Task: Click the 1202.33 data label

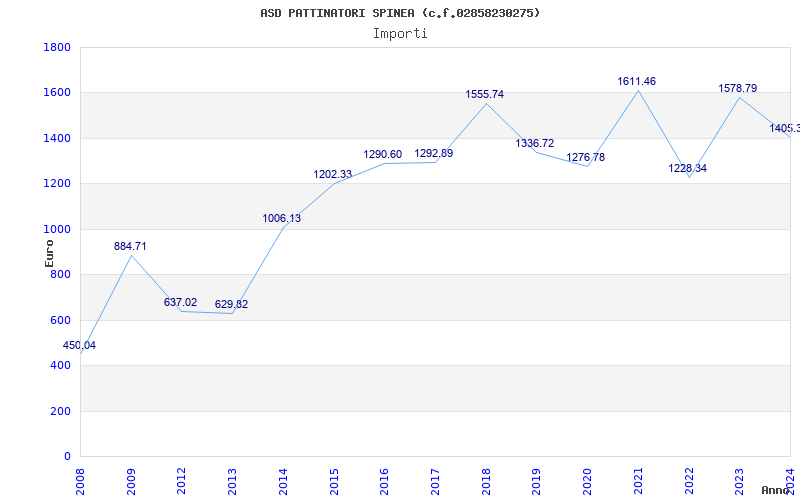Action: [333, 174]
